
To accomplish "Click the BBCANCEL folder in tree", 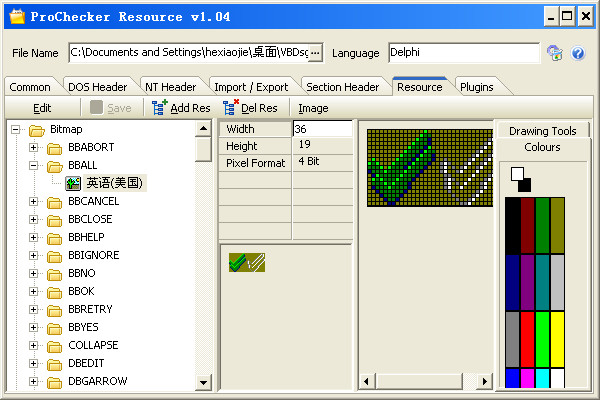I will coord(93,201).
